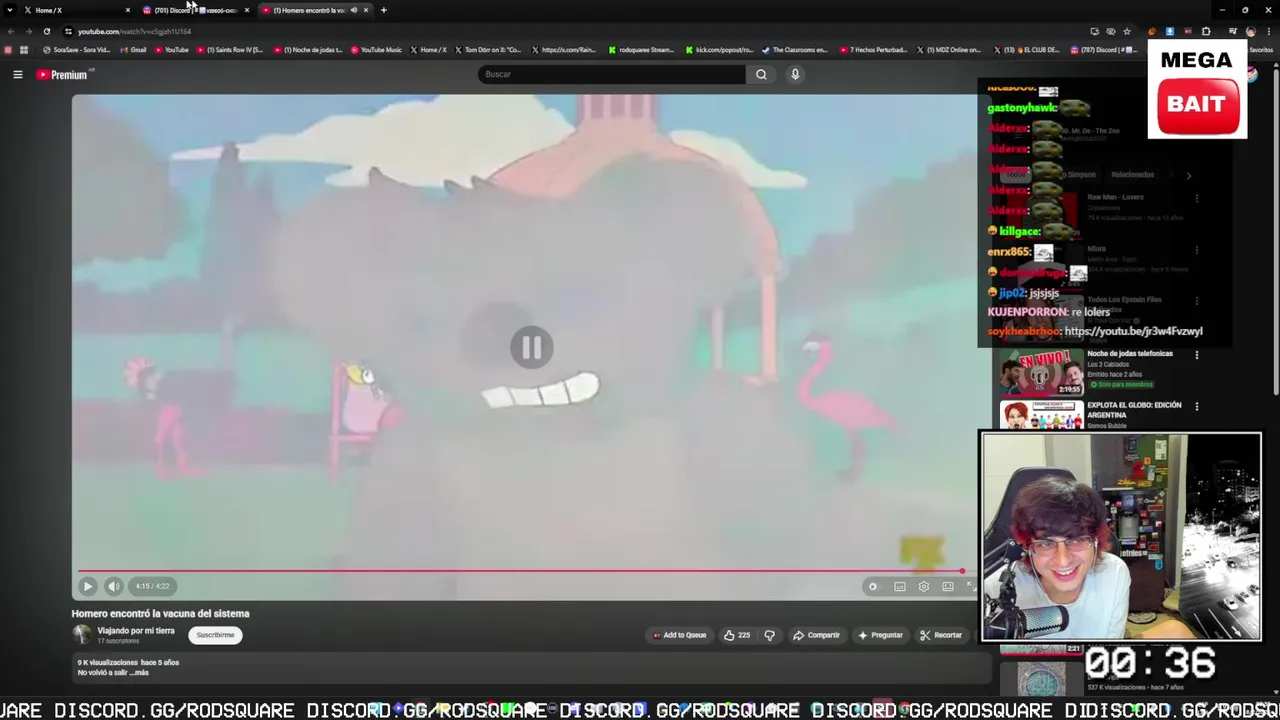Screen dimensions: 1280x720
Task: Open options menu for Raw Man - Lovers
Action: 1197,198
